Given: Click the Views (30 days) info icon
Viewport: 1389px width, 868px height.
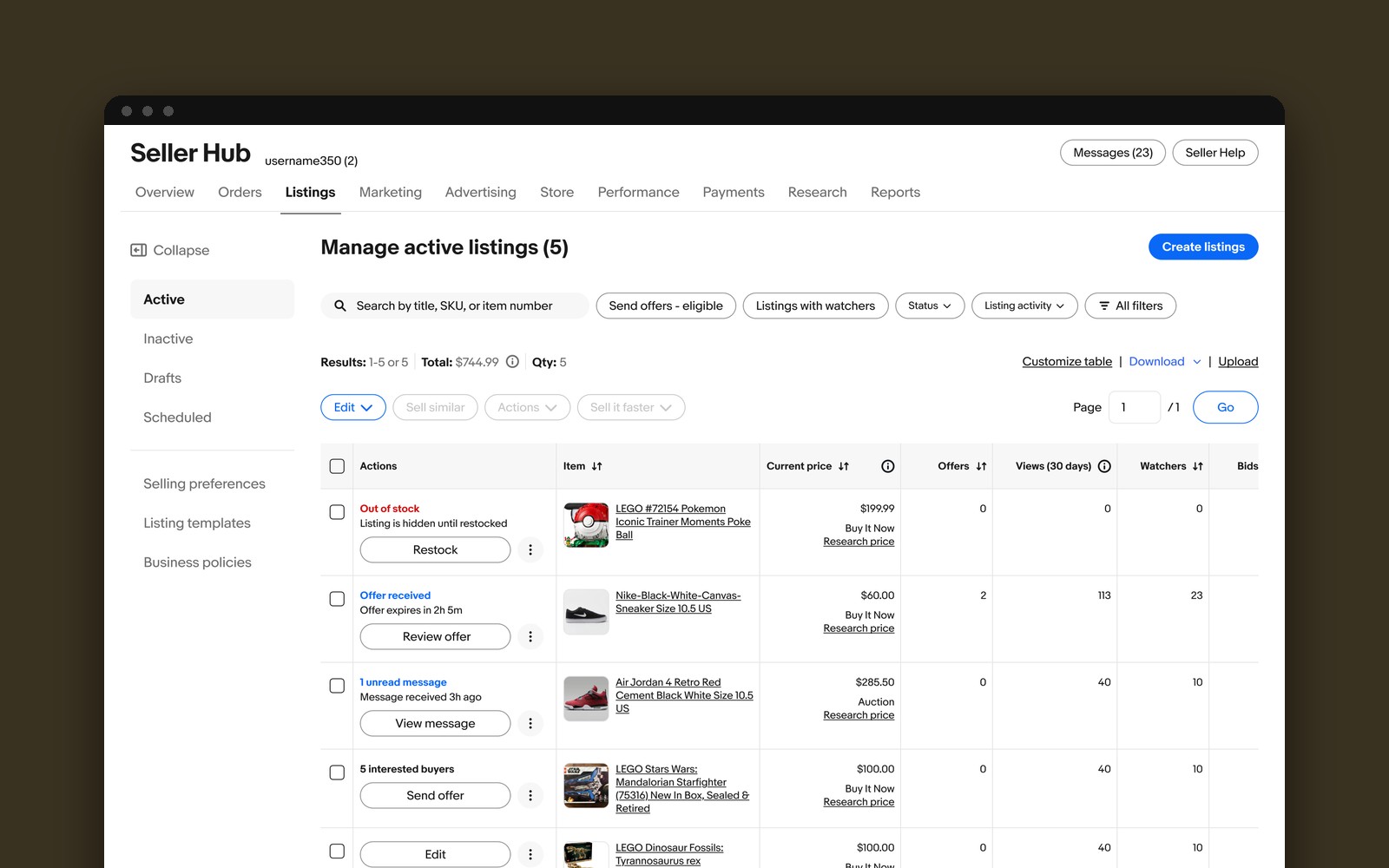Looking at the screenshot, I should 1104,466.
